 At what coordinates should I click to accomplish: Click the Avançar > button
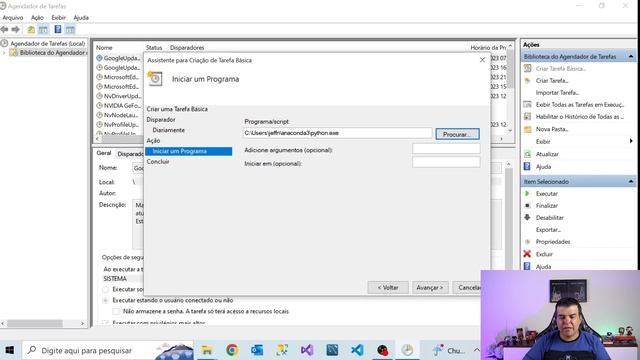click(430, 287)
